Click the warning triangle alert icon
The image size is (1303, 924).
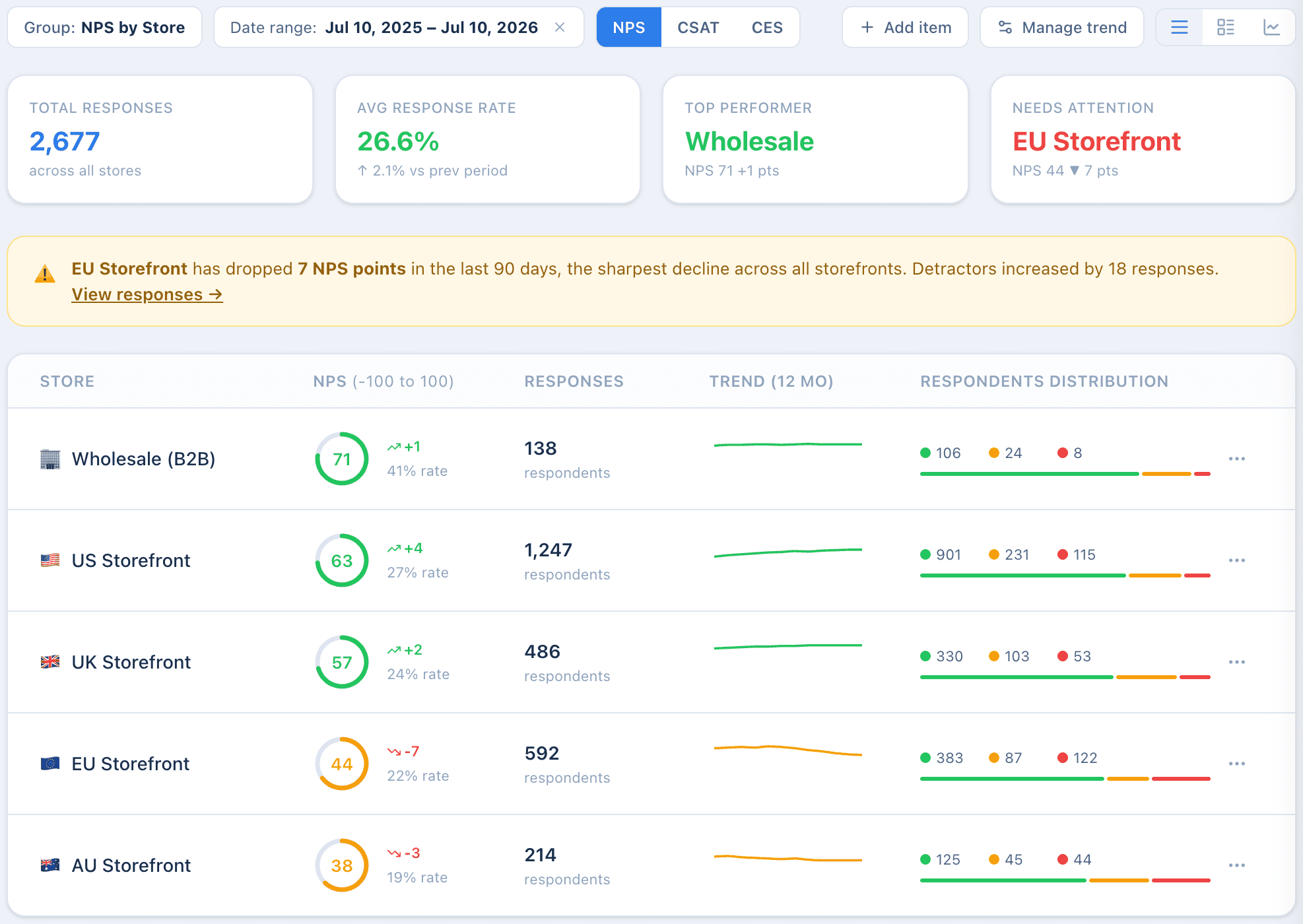pos(45,273)
